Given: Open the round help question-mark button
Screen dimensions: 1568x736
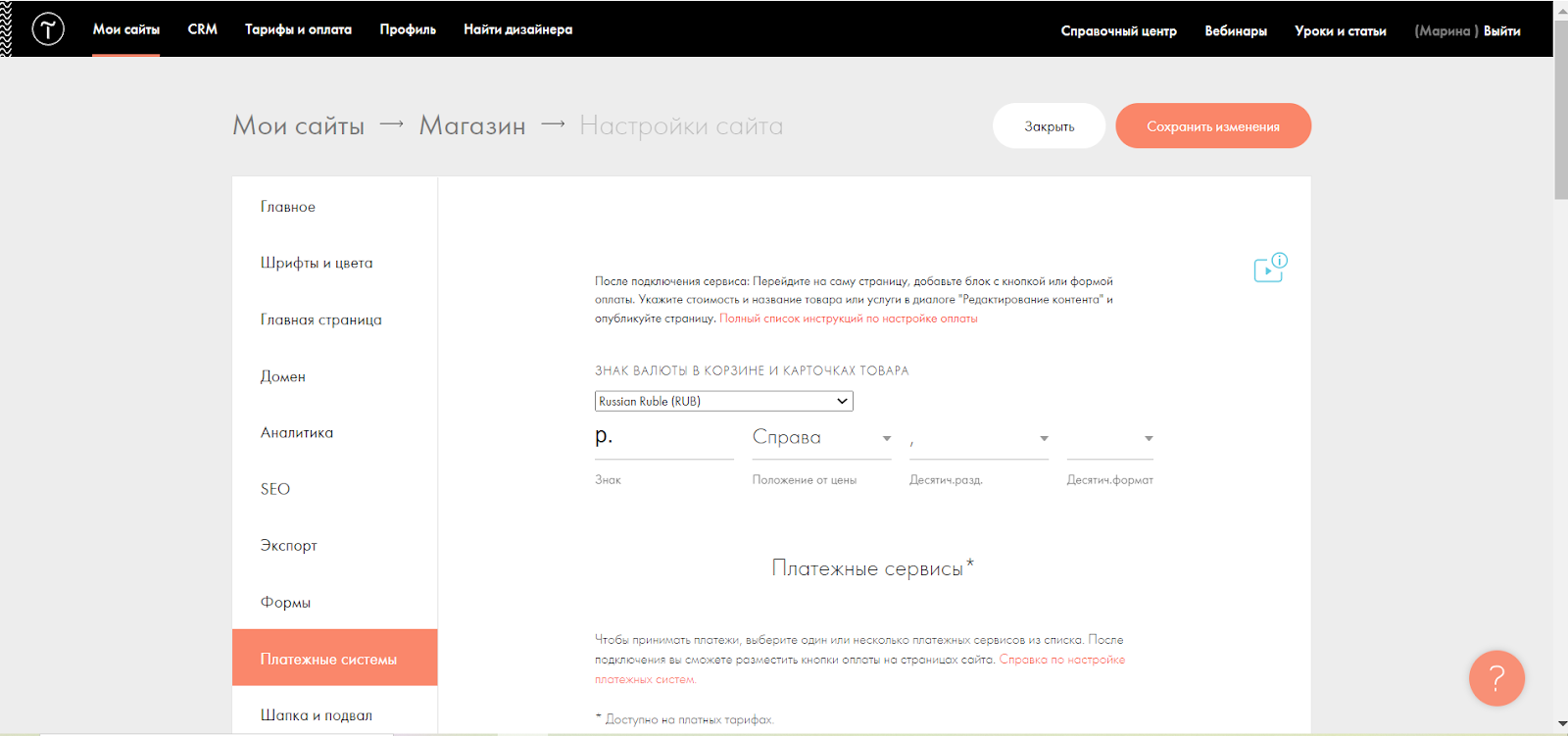Looking at the screenshot, I should pyautogui.click(x=1496, y=678).
